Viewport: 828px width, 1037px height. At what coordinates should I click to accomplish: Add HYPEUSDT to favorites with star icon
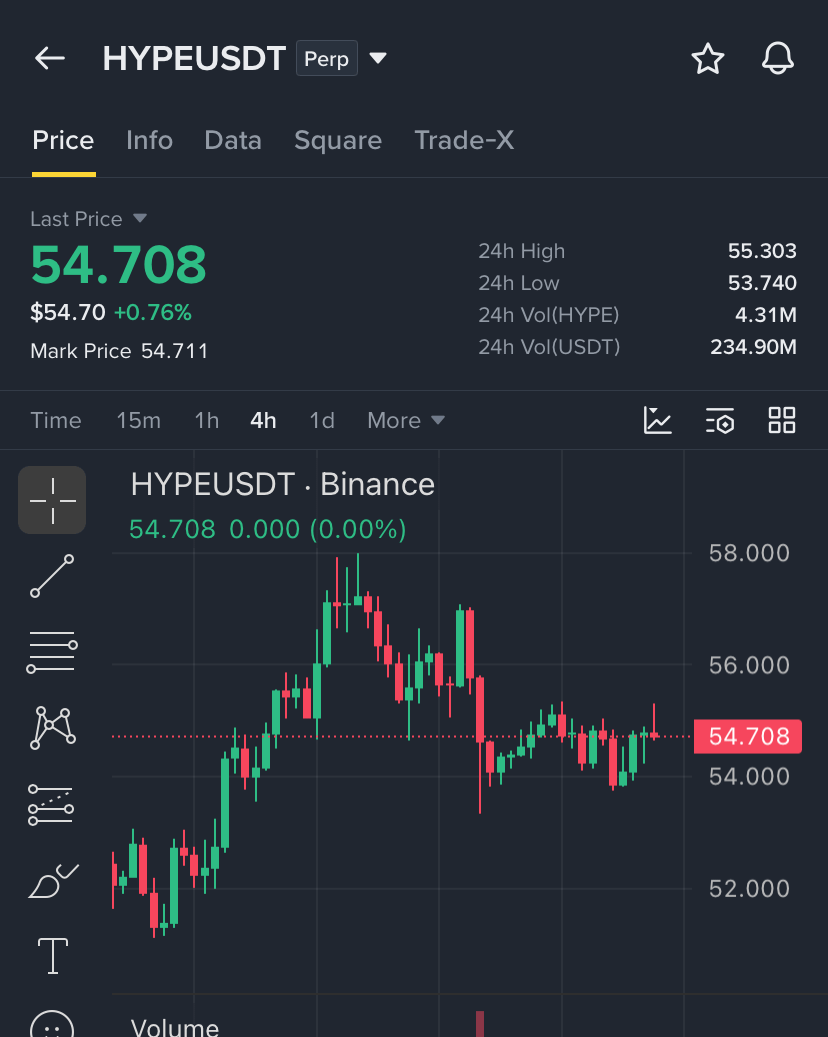click(708, 58)
